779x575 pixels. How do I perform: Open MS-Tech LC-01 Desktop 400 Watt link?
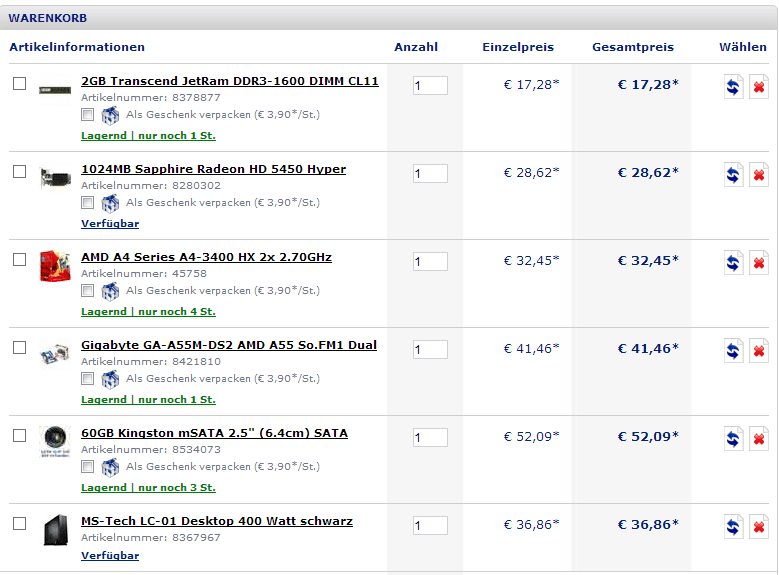(x=217, y=521)
